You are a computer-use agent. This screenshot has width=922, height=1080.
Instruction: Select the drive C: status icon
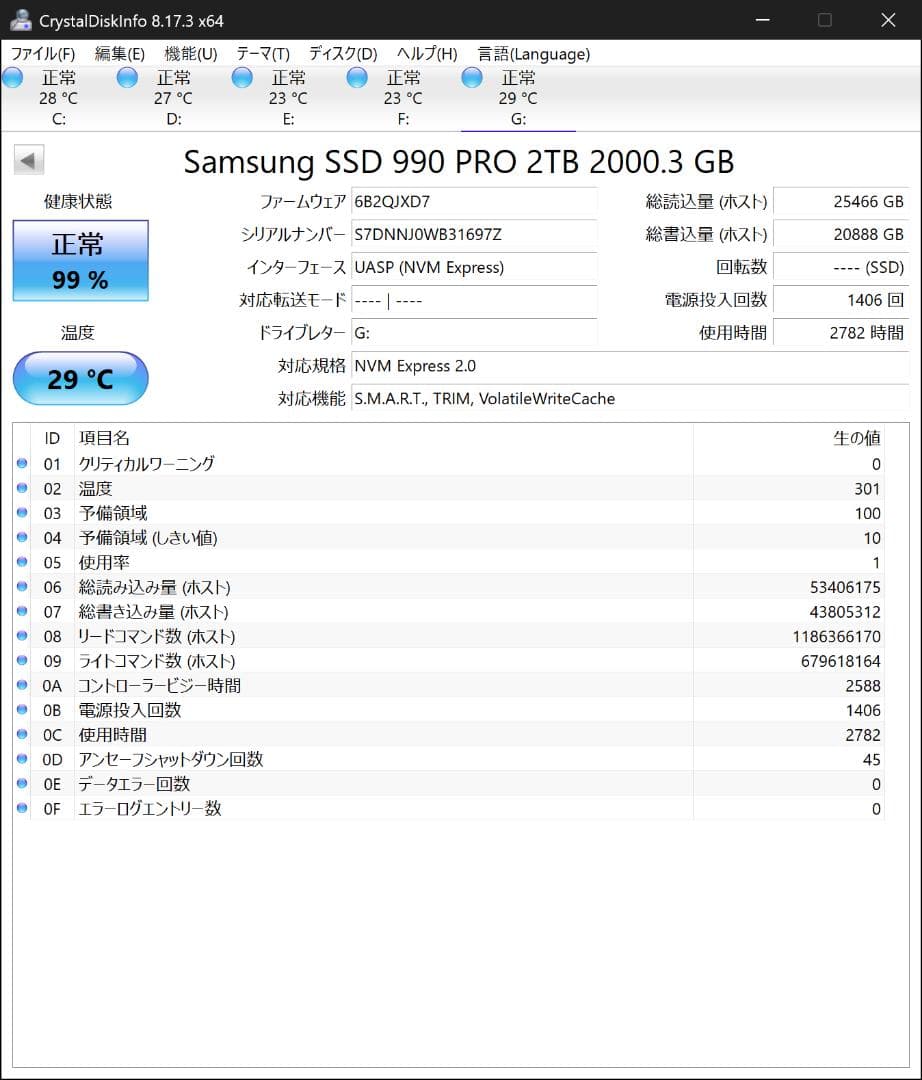pyautogui.click(x=13, y=77)
